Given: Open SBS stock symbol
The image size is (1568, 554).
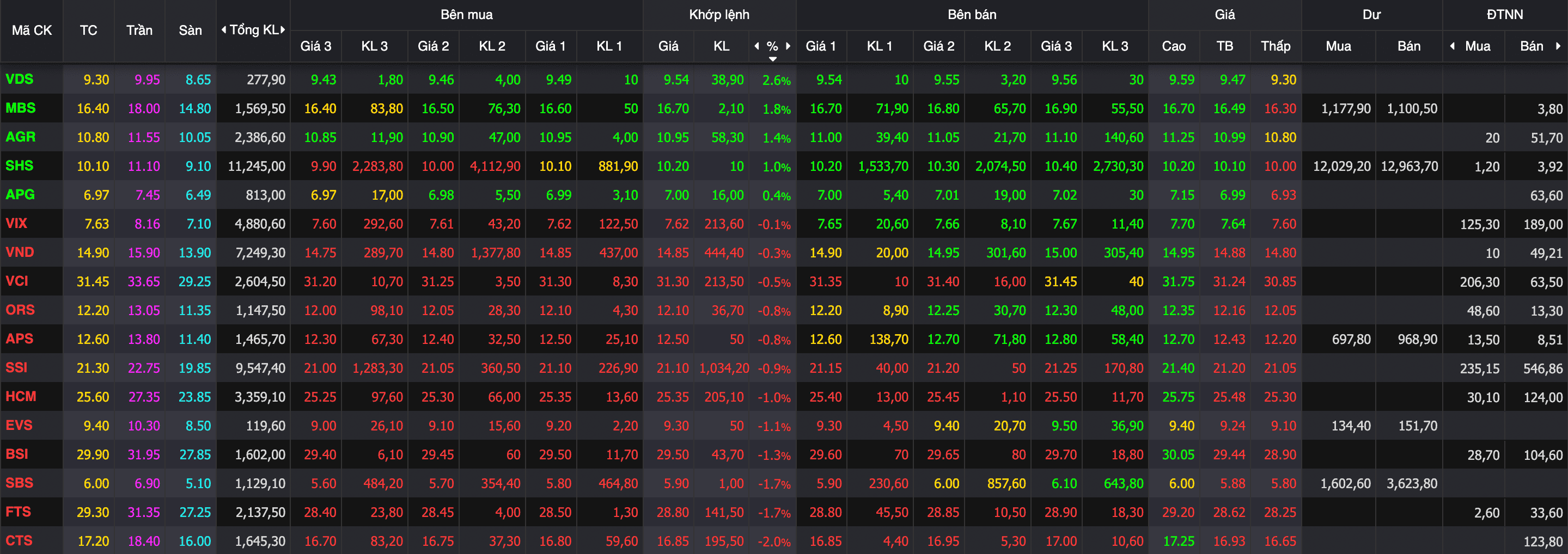Looking at the screenshot, I should pos(20,483).
